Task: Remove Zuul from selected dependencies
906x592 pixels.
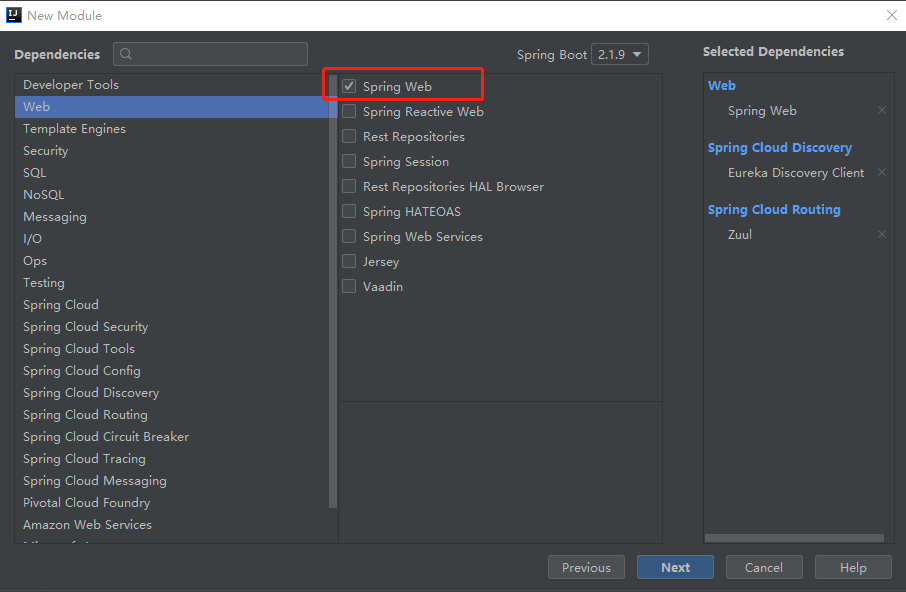Action: pos(881,235)
